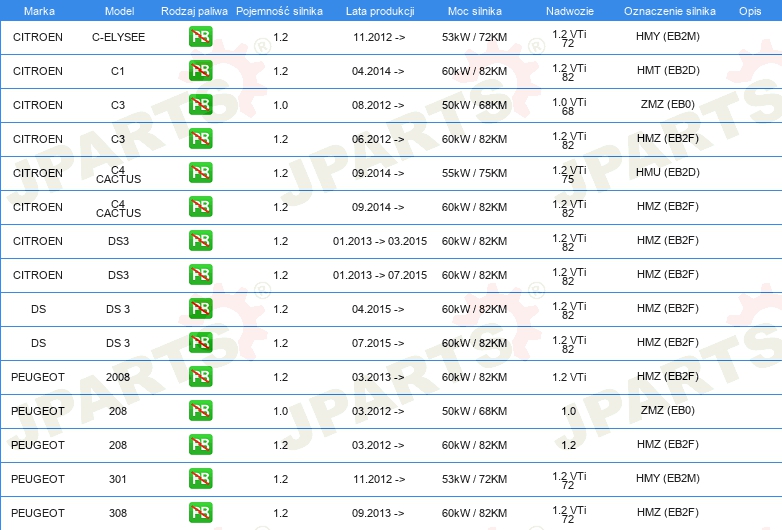
Task: Click the Model column header
Action: click(119, 11)
